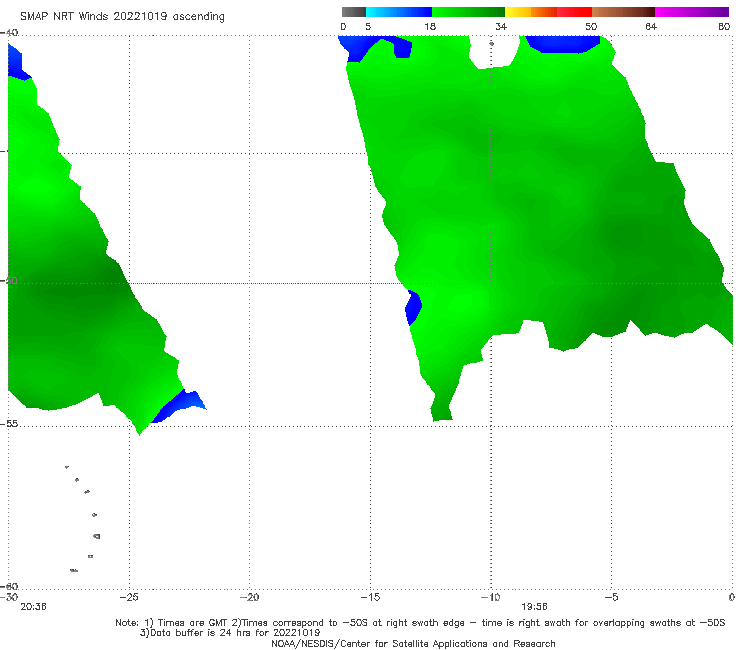The height and width of the screenshot is (650, 740).
Task: Click the small blue wind patch on right swath's western edge
Action: pyautogui.click(x=413, y=307)
